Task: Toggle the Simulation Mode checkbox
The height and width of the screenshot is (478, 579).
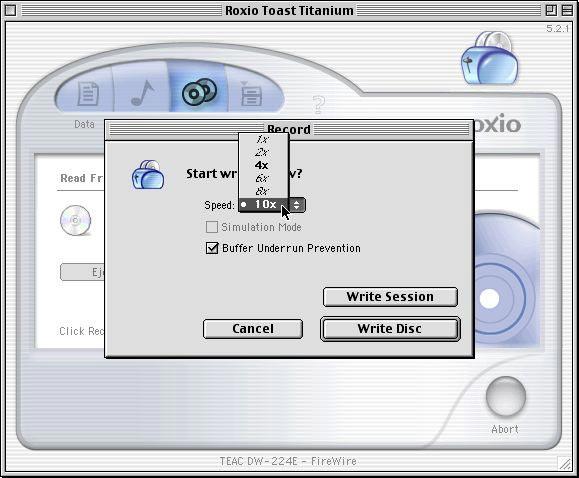Action: tap(212, 227)
